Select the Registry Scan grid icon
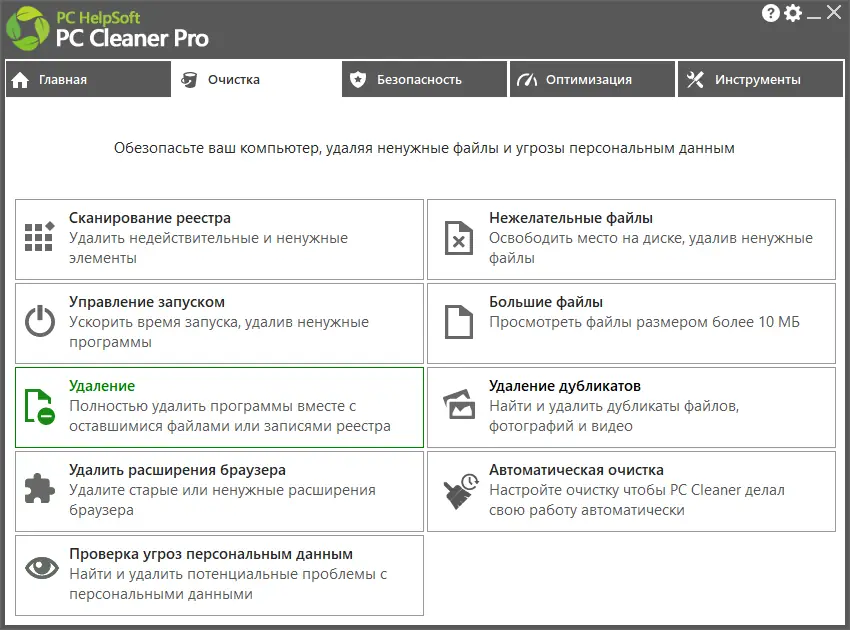This screenshot has width=850, height=630. click(38, 238)
